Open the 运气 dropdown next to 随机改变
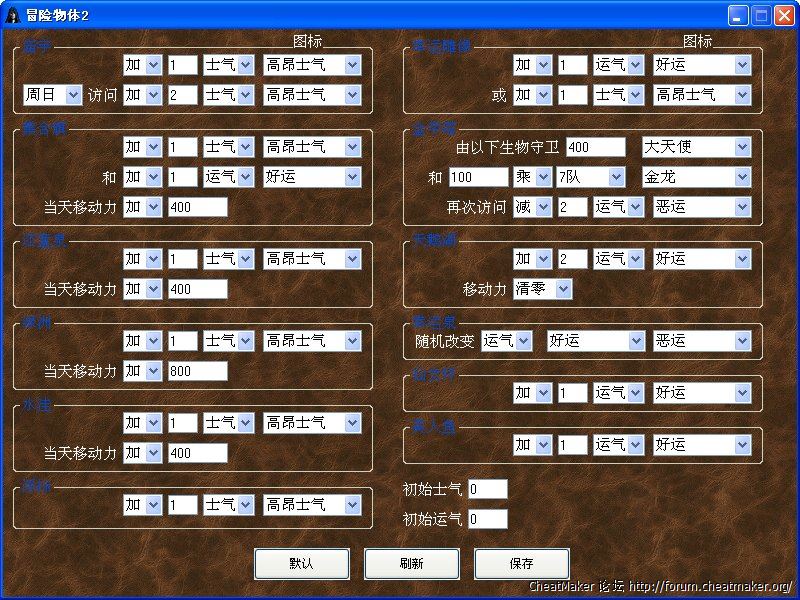 point(507,341)
